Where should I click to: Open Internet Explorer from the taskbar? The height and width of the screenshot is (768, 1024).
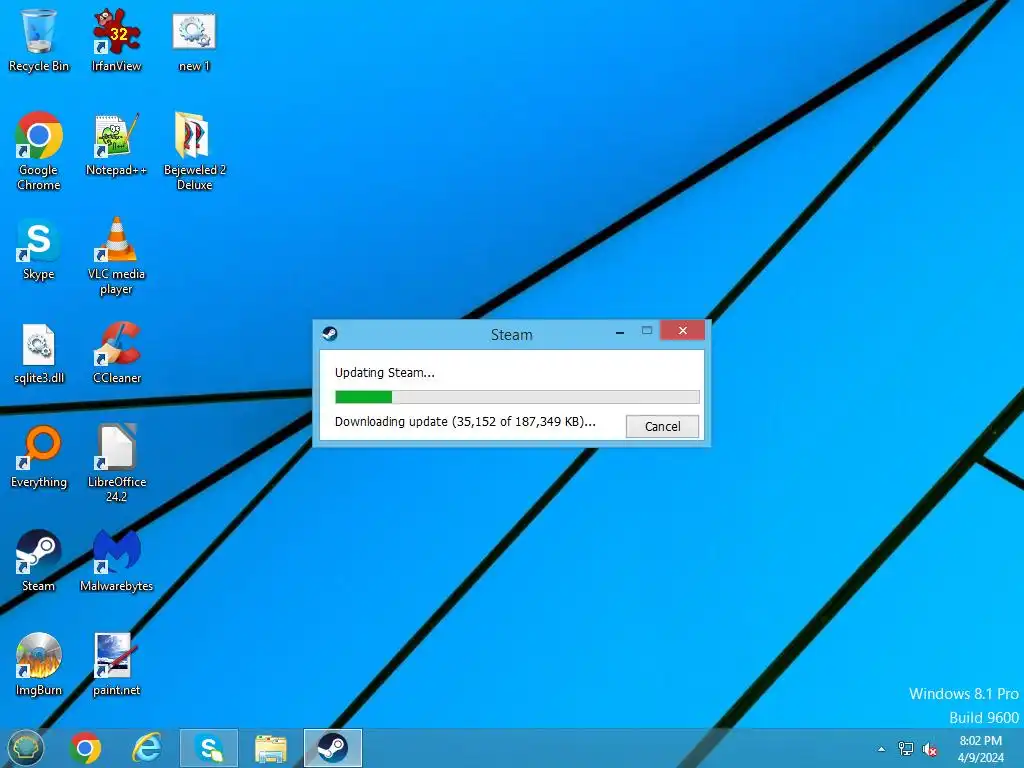tap(147, 748)
